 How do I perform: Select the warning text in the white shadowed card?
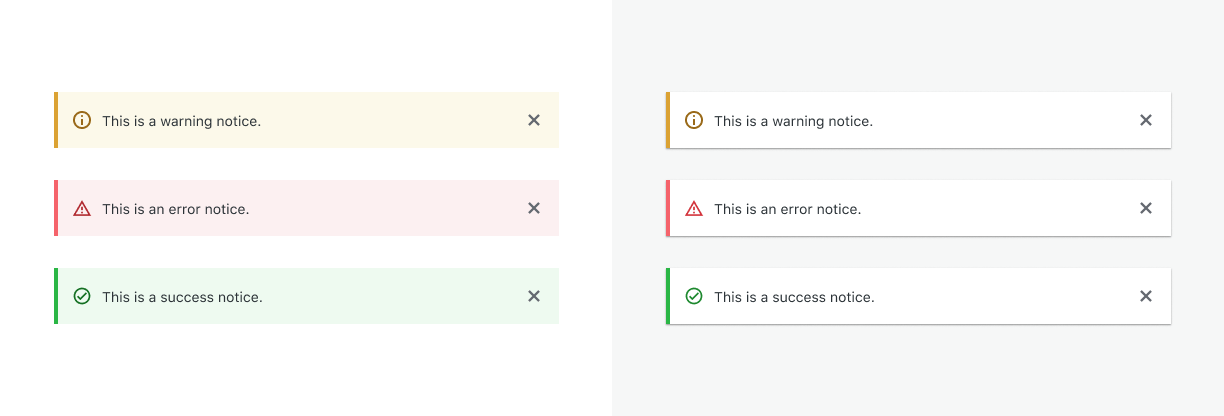[793, 121]
